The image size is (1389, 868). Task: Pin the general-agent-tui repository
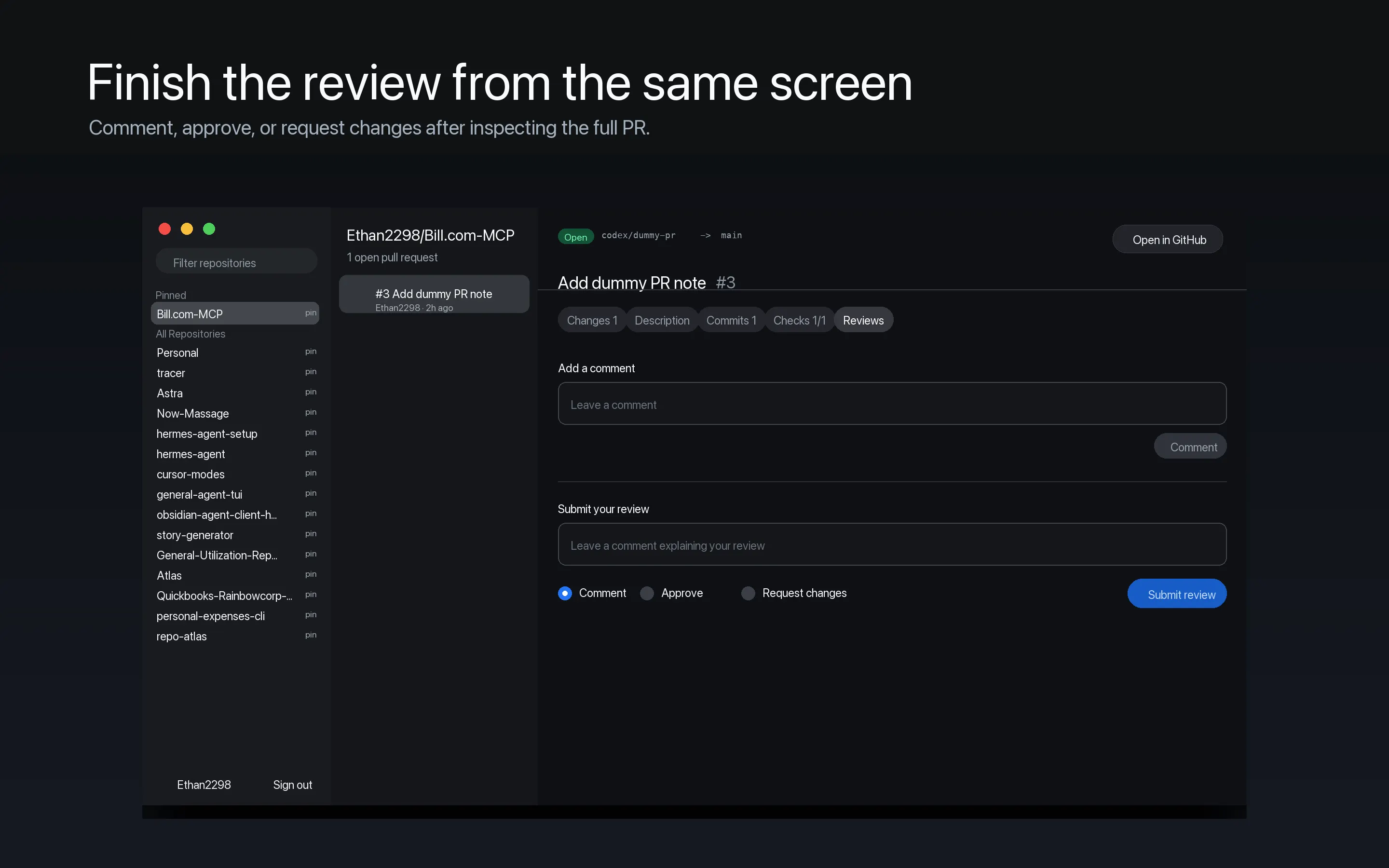point(311,493)
